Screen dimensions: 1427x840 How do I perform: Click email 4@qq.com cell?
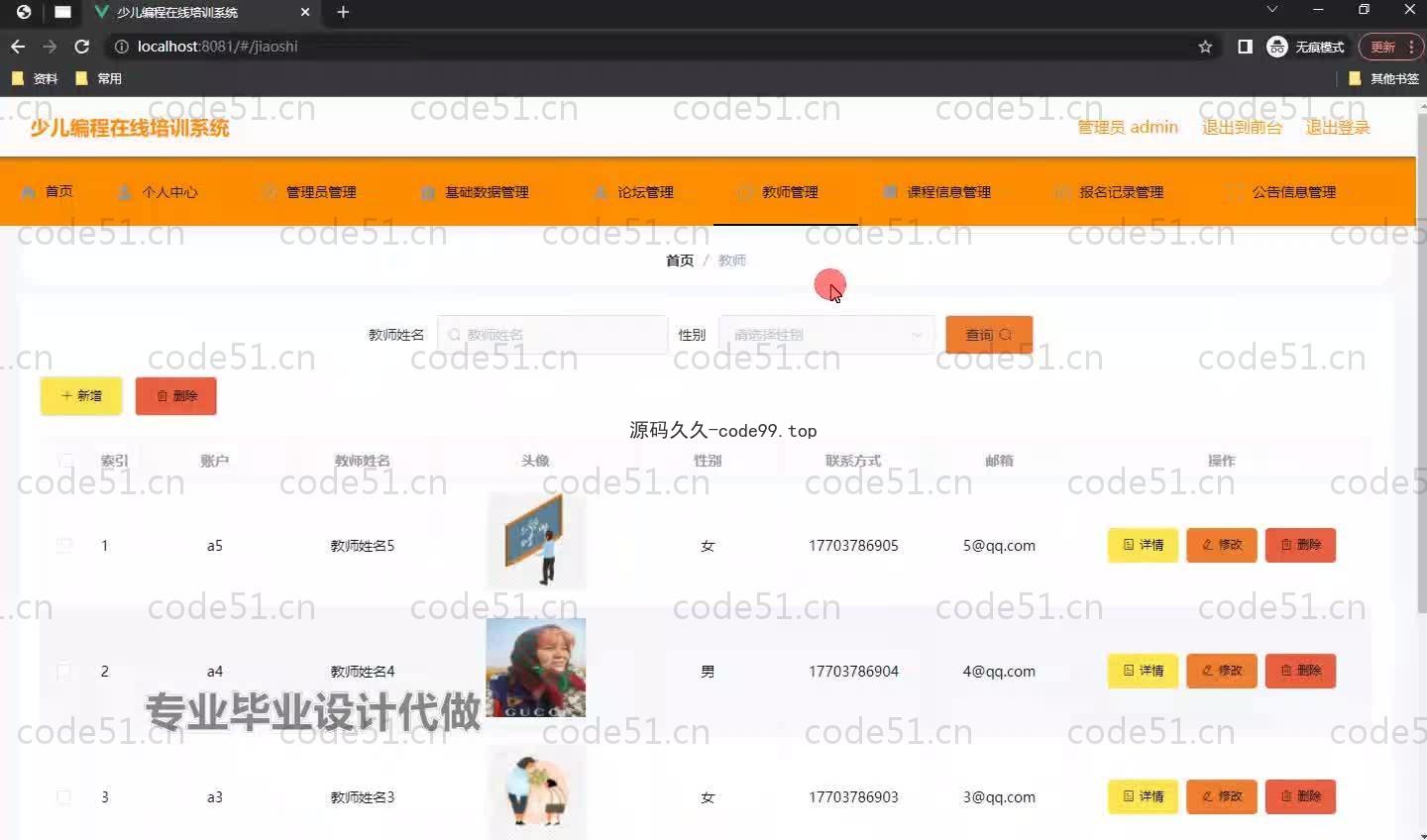click(x=999, y=672)
